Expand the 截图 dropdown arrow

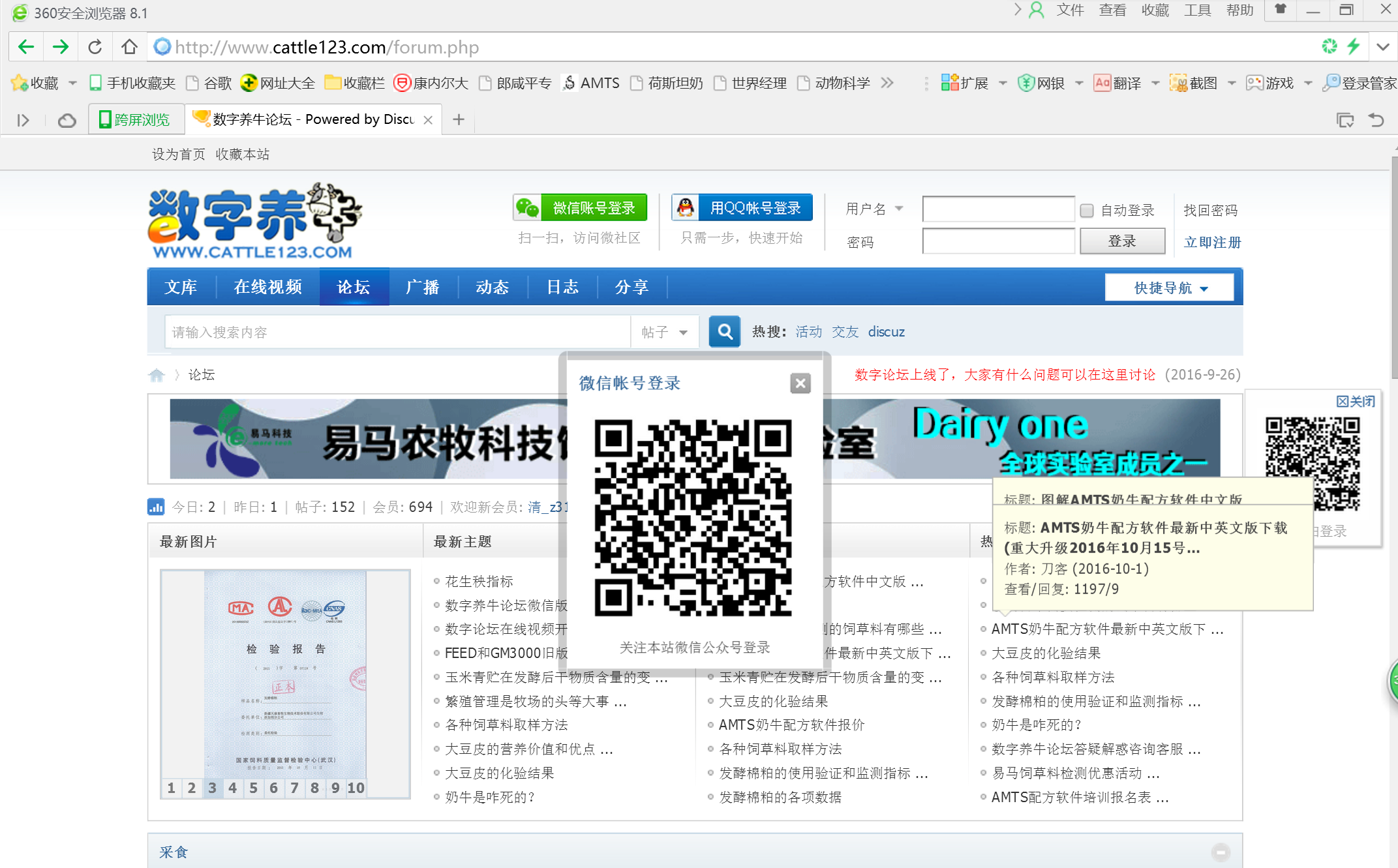[x=1232, y=83]
